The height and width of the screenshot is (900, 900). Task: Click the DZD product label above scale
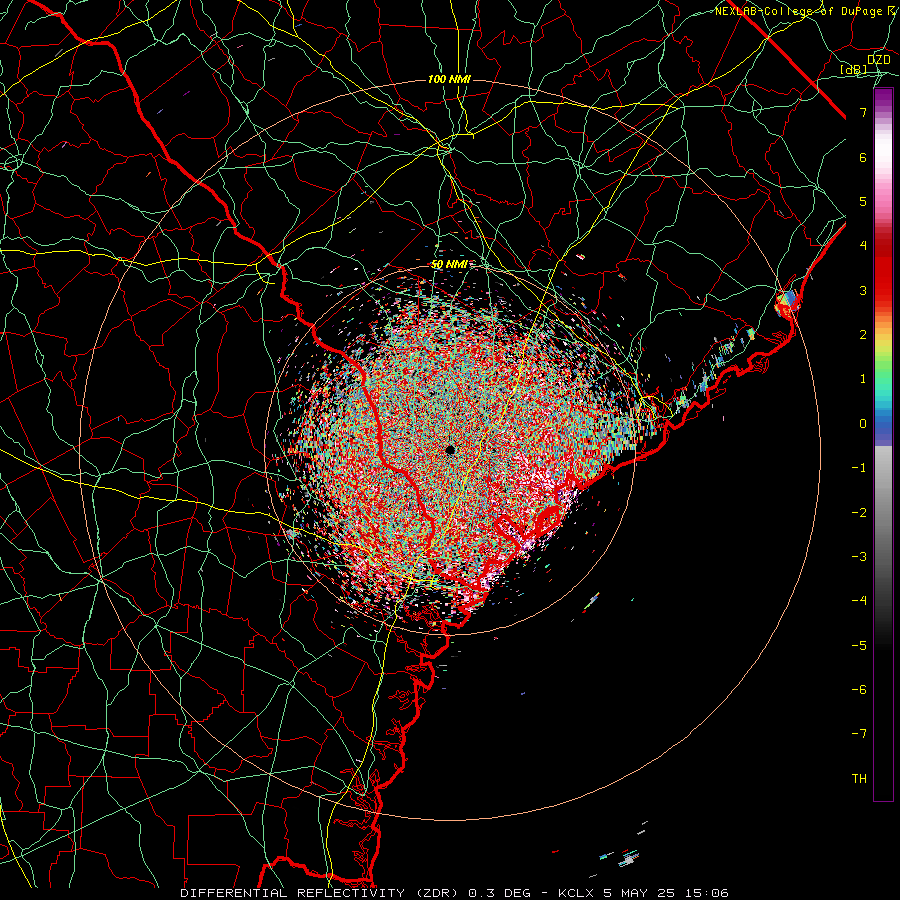[879, 60]
